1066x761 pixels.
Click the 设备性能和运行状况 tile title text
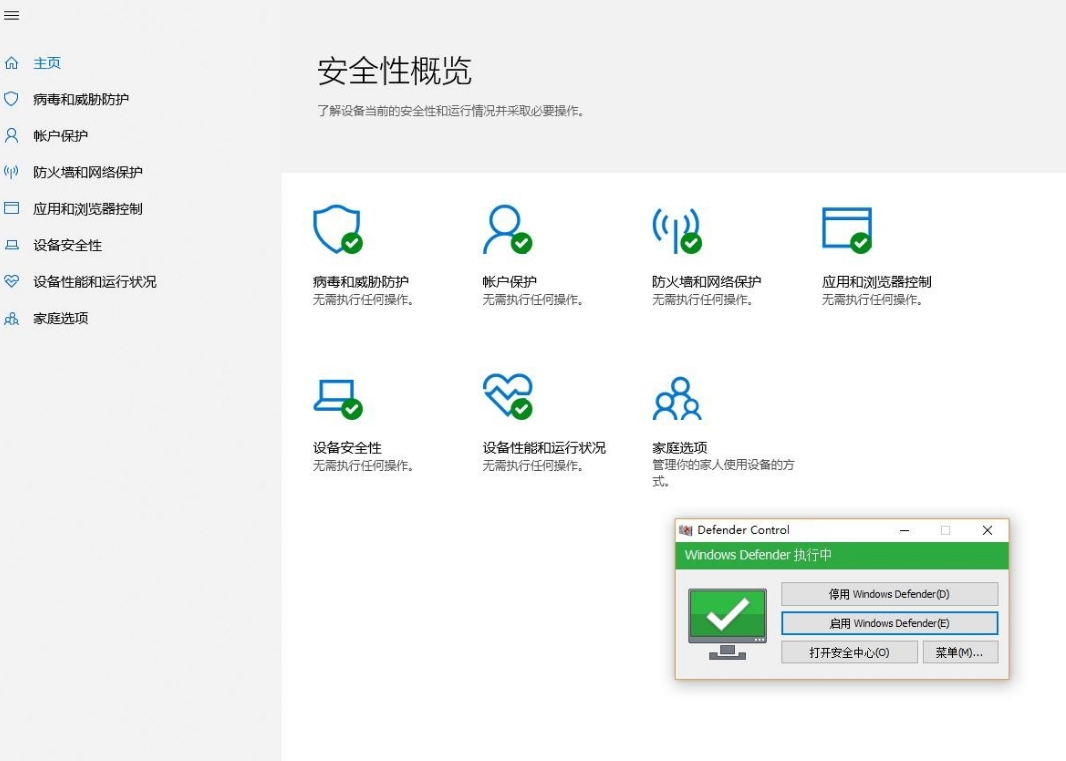click(x=544, y=447)
